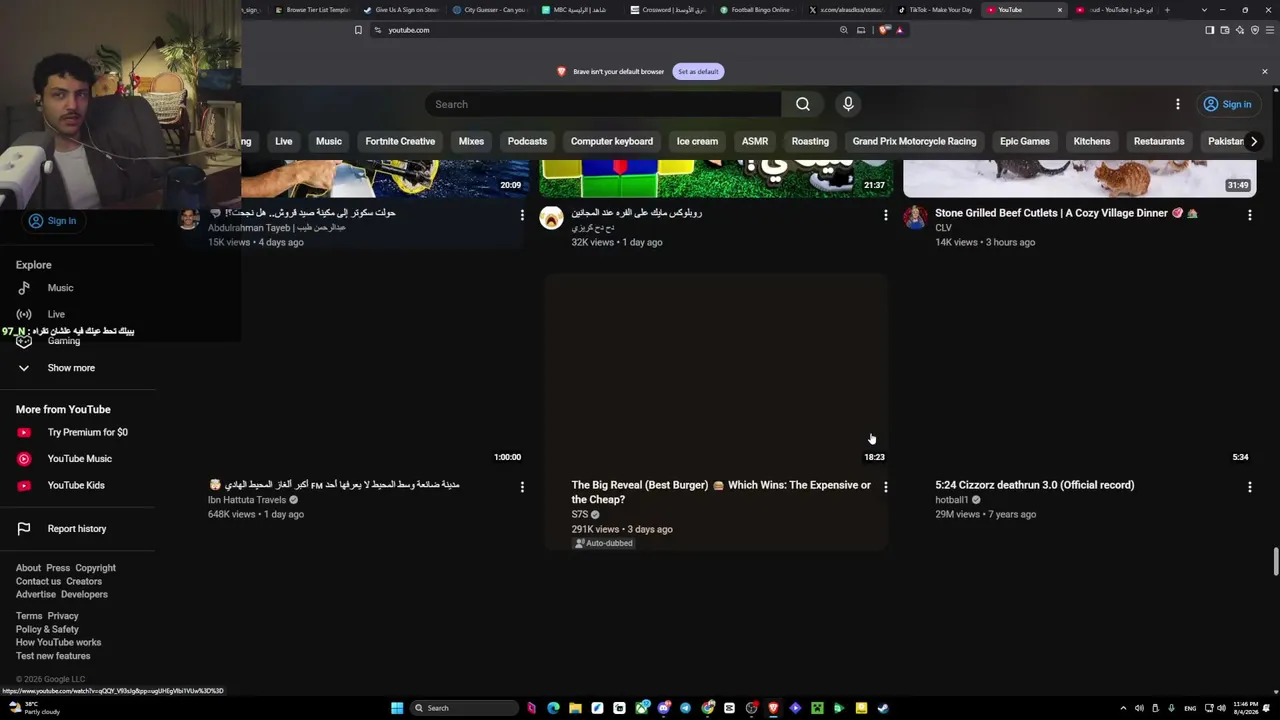The height and width of the screenshot is (720, 1280).
Task: Switch to the City Guesser browser tab
Action: 492,10
